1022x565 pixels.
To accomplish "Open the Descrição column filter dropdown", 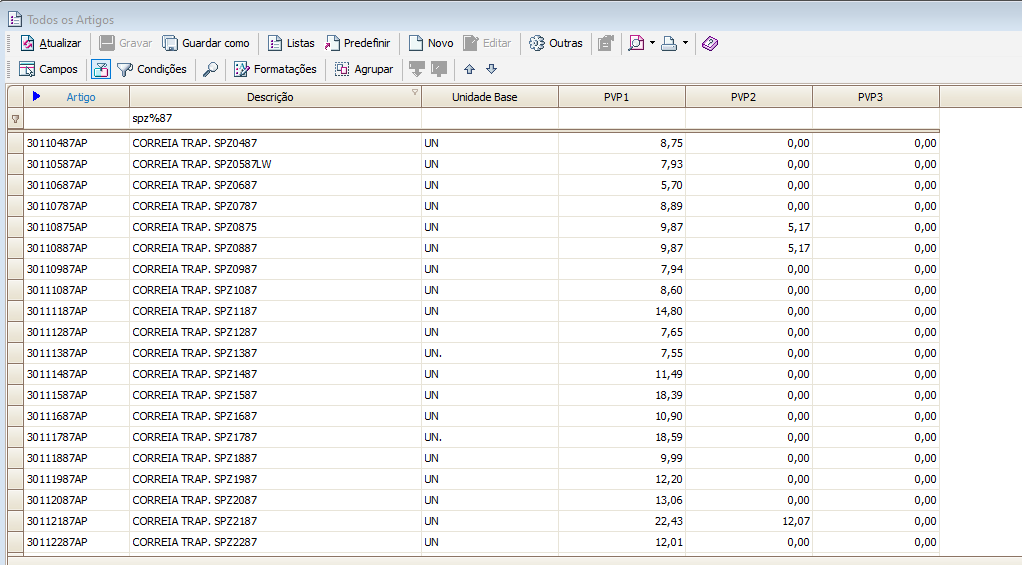I will (x=415, y=92).
